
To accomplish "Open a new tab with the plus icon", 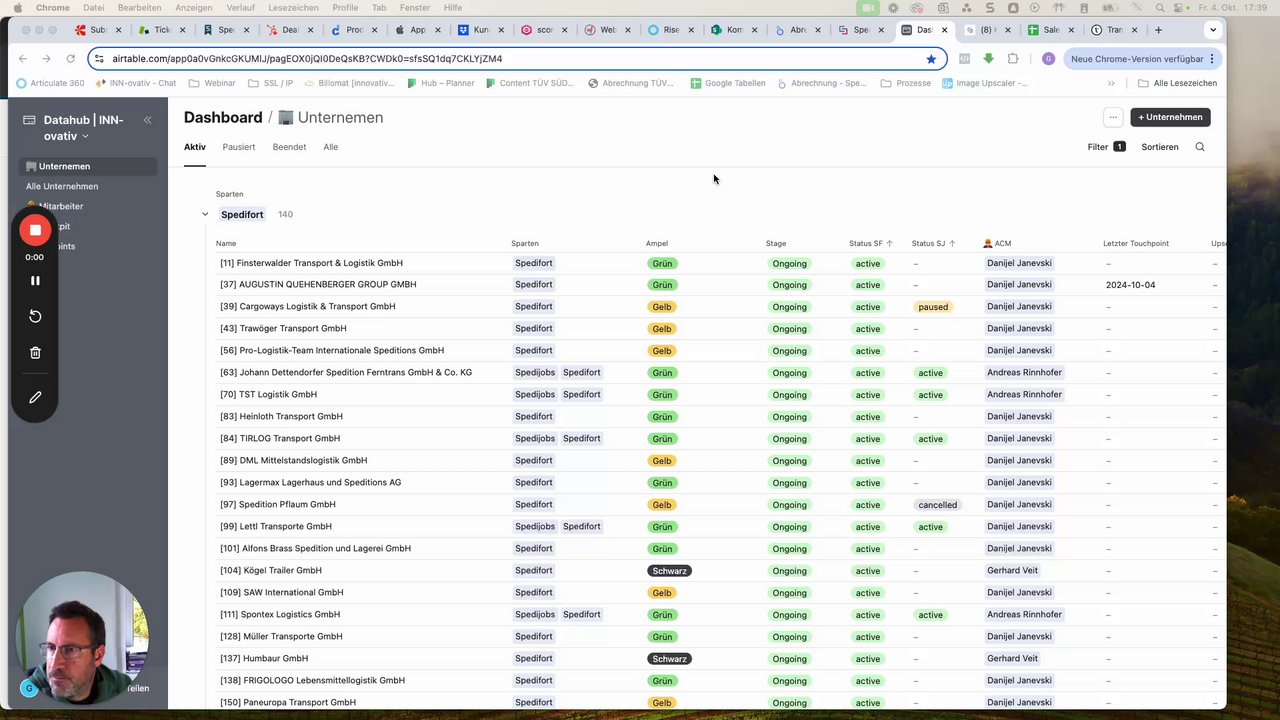I will [x=1158, y=30].
